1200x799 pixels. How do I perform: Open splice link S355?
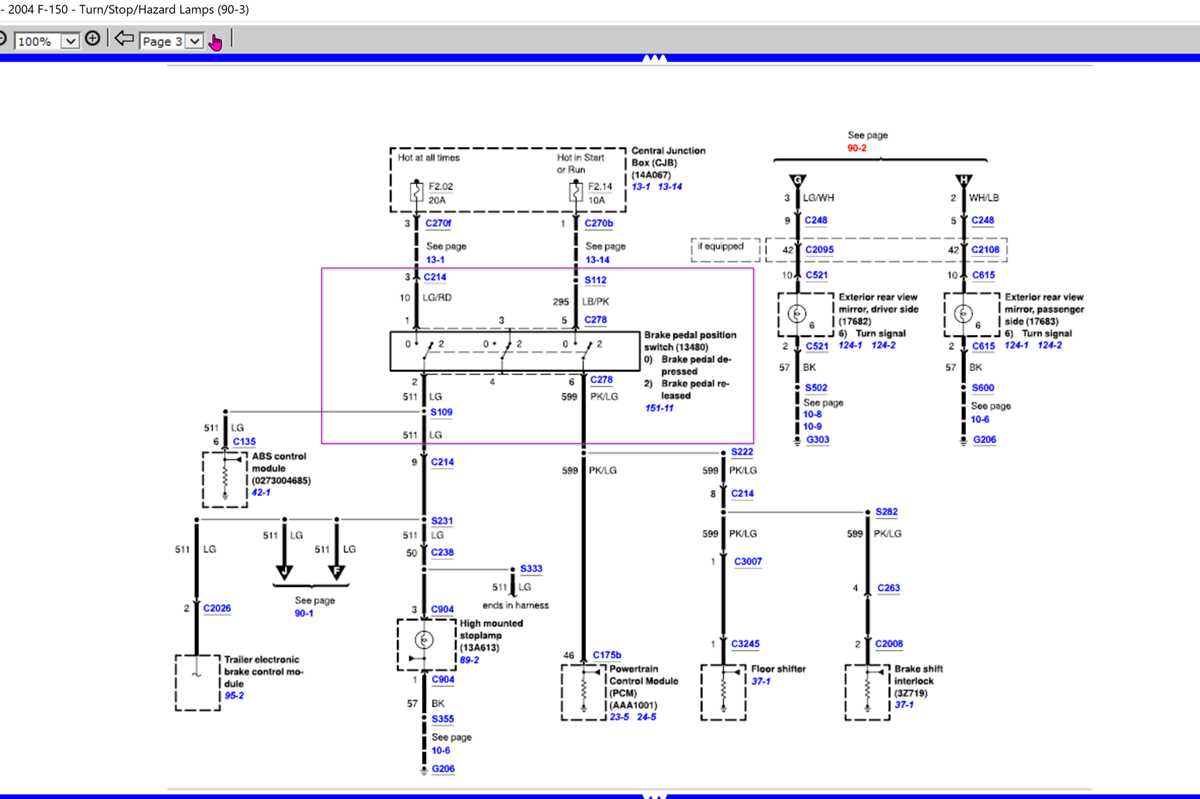click(442, 718)
